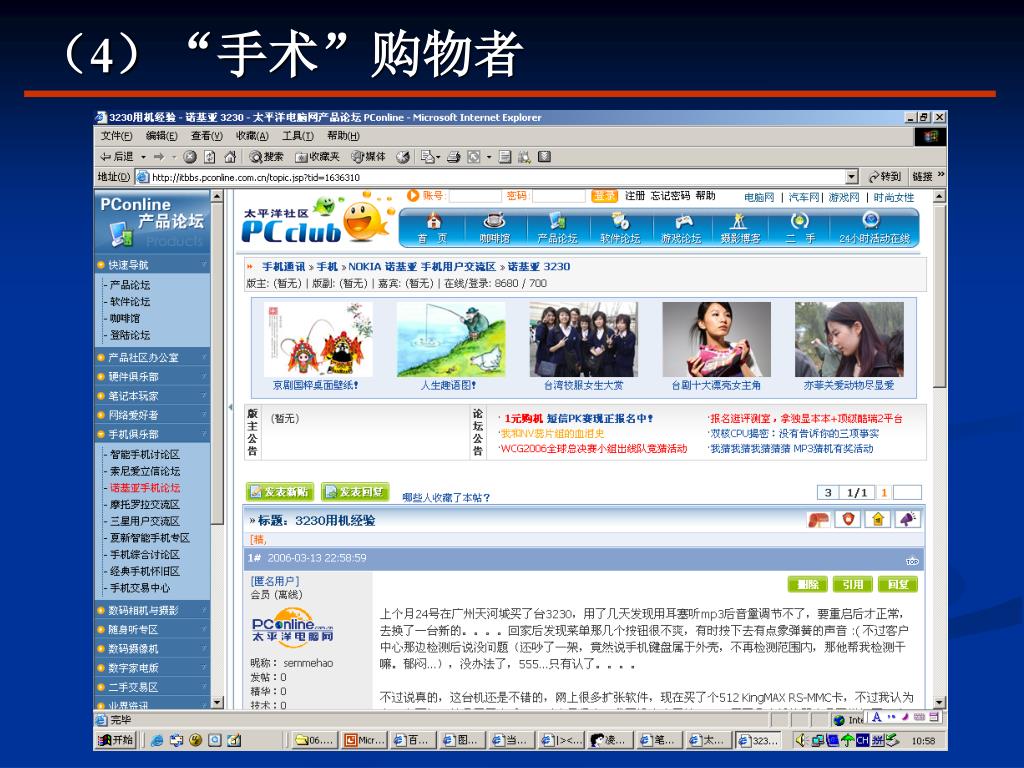
Task: Click the Mail icon in the IE toolbar
Action: point(428,157)
